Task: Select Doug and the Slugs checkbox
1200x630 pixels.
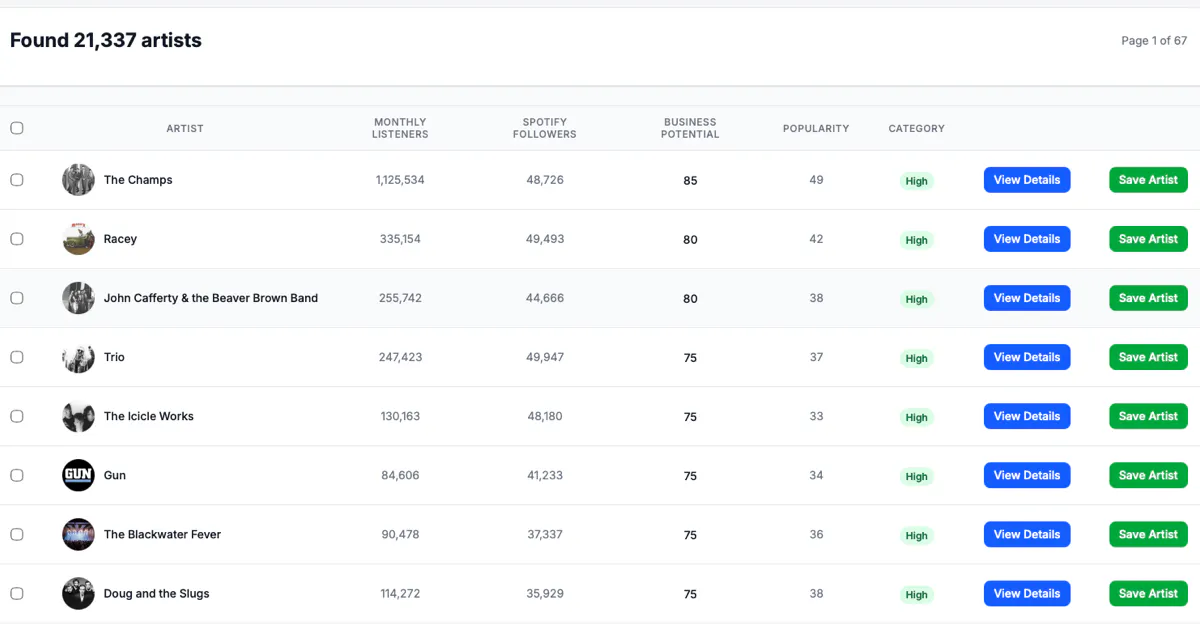Action: [17, 593]
